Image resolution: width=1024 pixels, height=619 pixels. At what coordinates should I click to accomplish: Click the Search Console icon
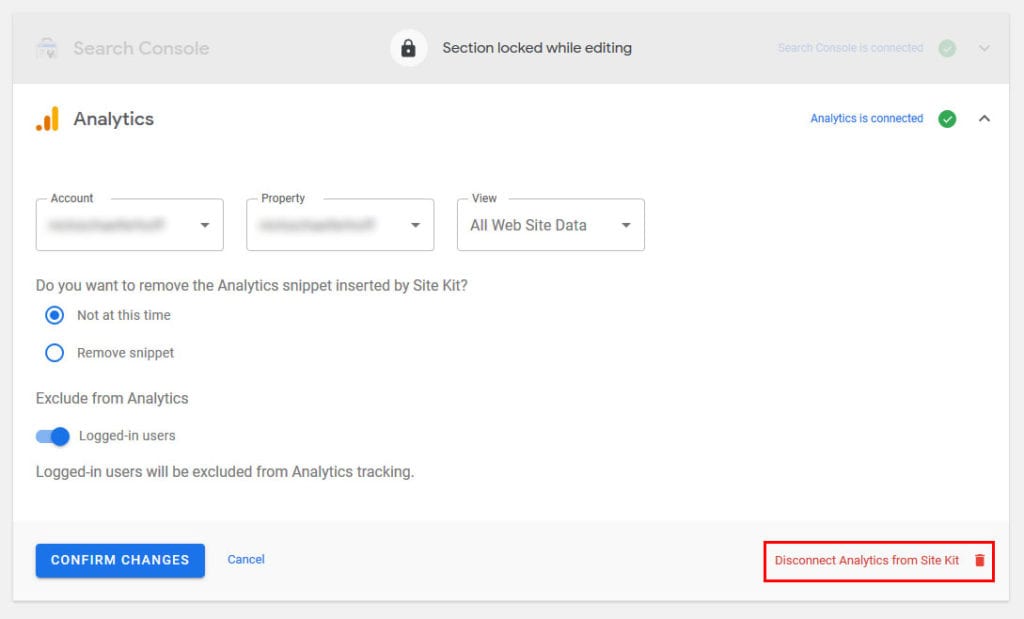[48, 47]
